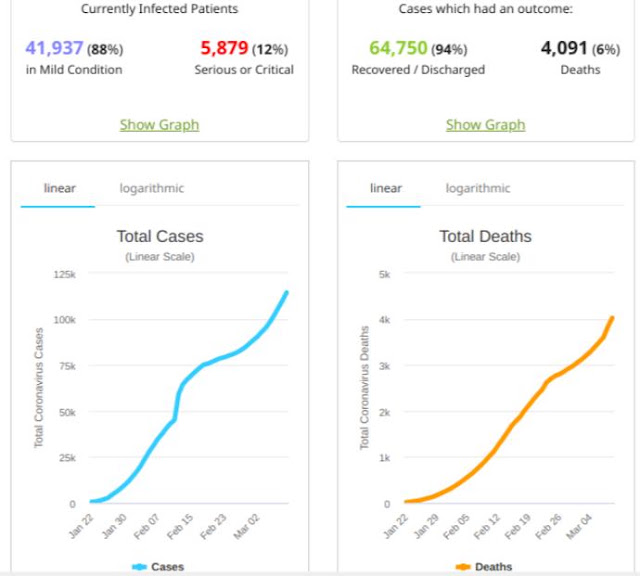This screenshot has width=640, height=576.
Task: Toggle the blue Cases legend marker
Action: pyautogui.click(x=139, y=567)
